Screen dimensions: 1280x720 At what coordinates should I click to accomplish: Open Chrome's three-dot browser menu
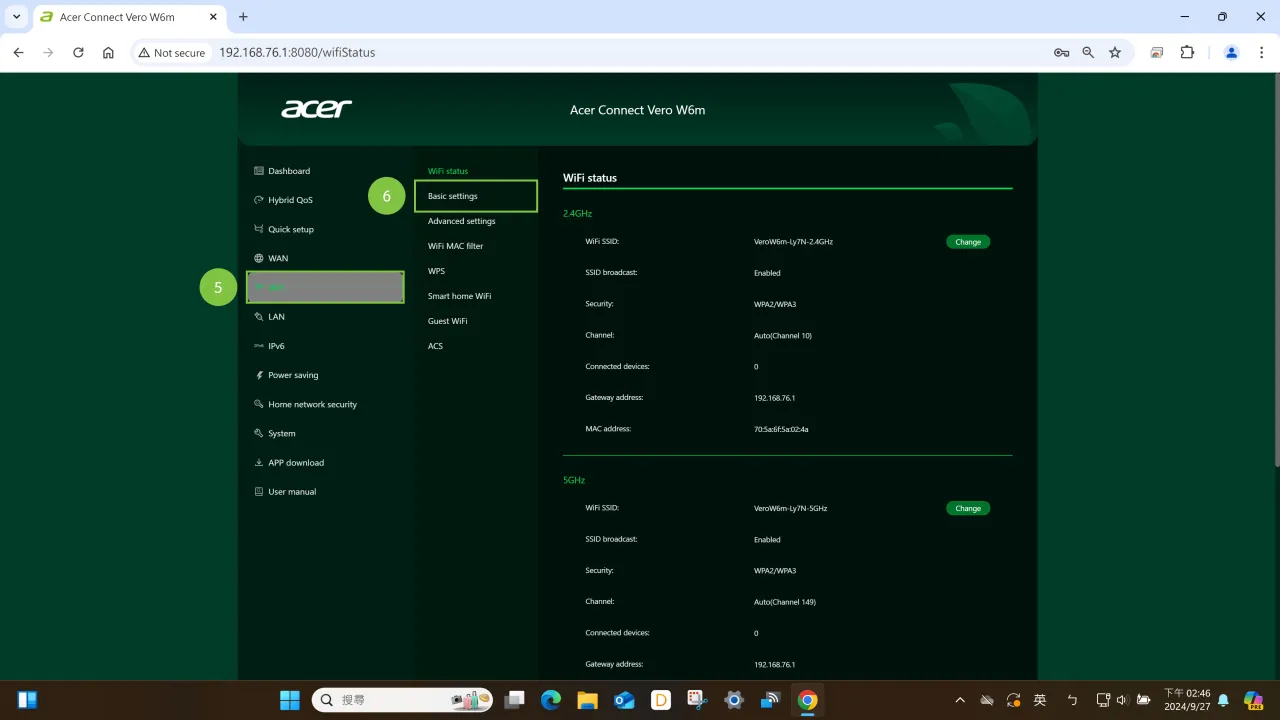[x=1262, y=52]
